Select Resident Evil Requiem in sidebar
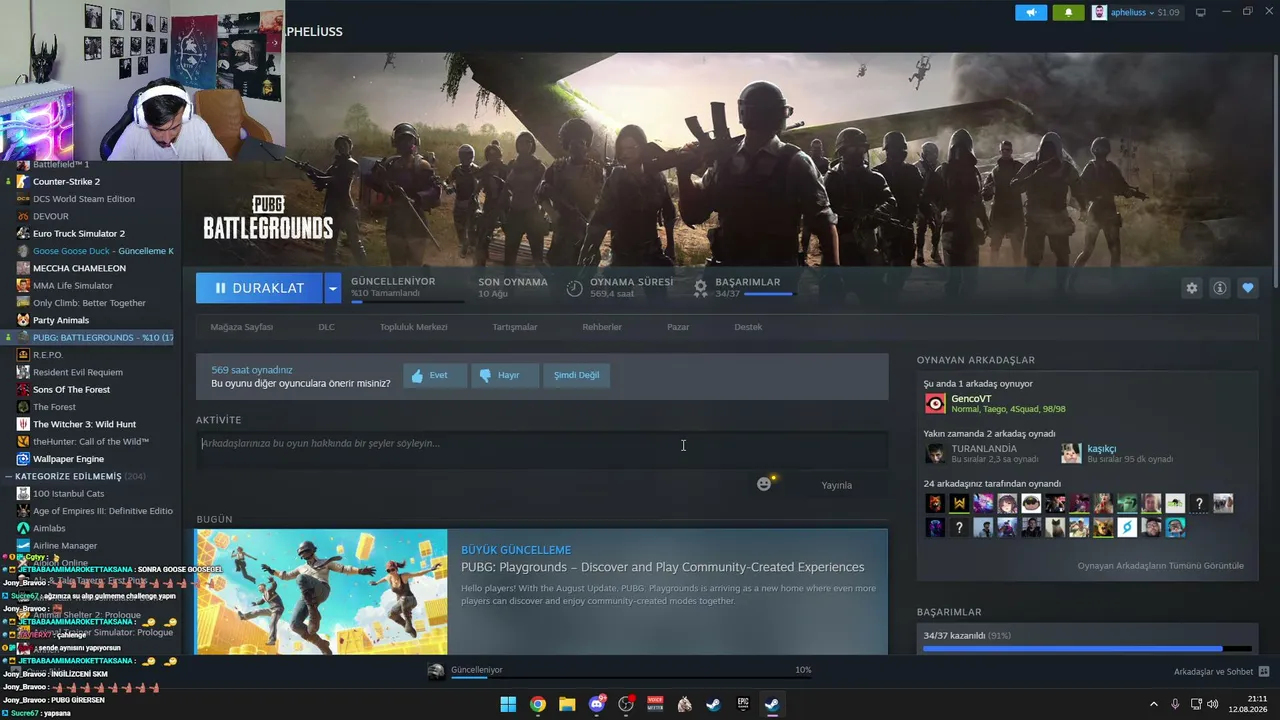This screenshot has height=720, width=1280. pyautogui.click(x=78, y=372)
